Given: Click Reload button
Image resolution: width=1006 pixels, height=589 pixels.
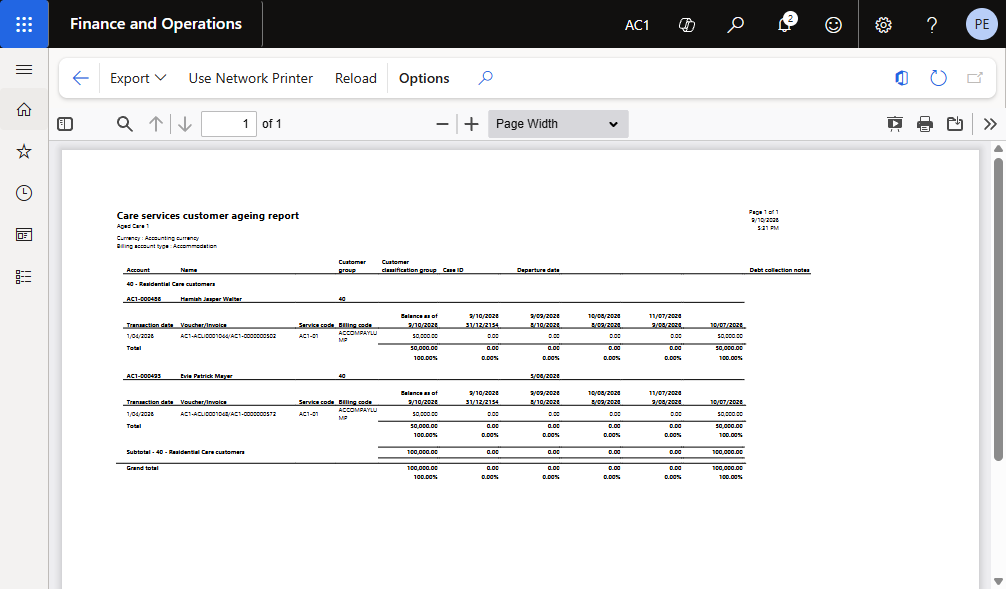Looking at the screenshot, I should (355, 78).
